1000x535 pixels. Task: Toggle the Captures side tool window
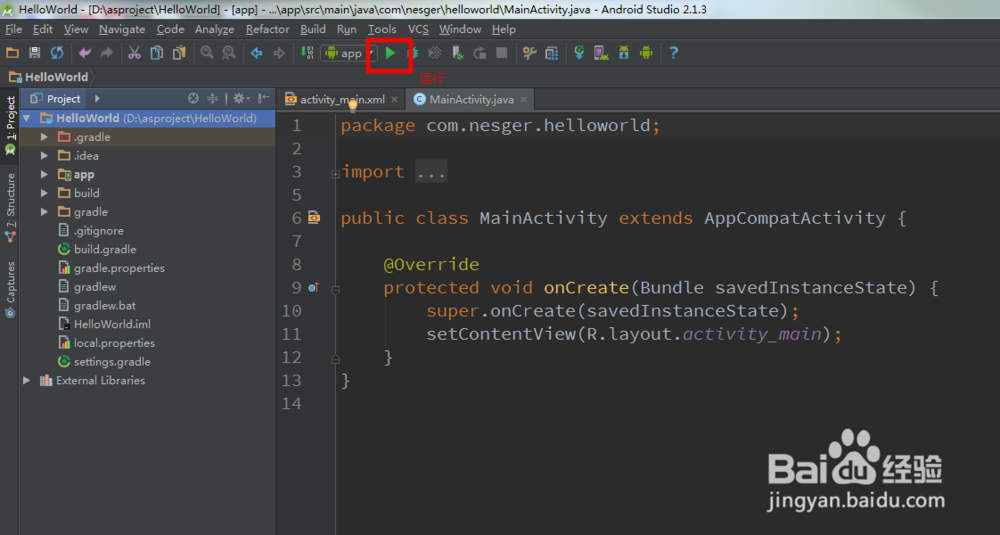[x=10, y=289]
